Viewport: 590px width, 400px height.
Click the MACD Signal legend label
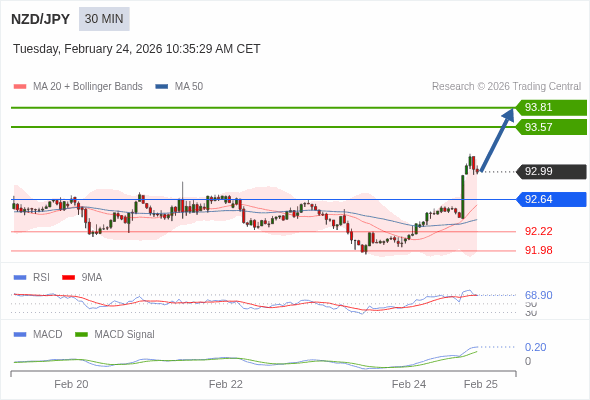tap(125, 335)
